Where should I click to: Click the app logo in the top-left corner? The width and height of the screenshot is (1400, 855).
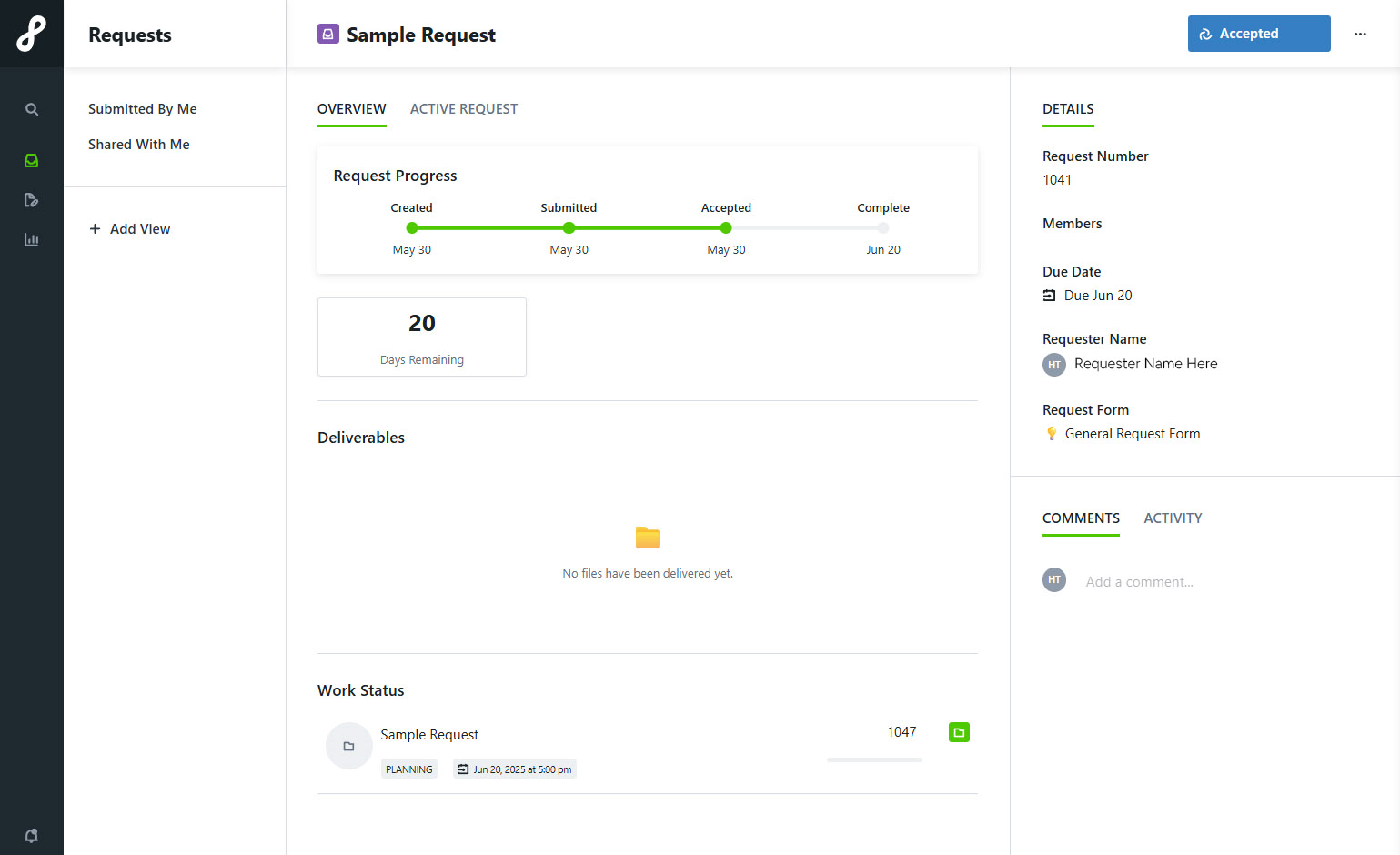pyautogui.click(x=32, y=34)
